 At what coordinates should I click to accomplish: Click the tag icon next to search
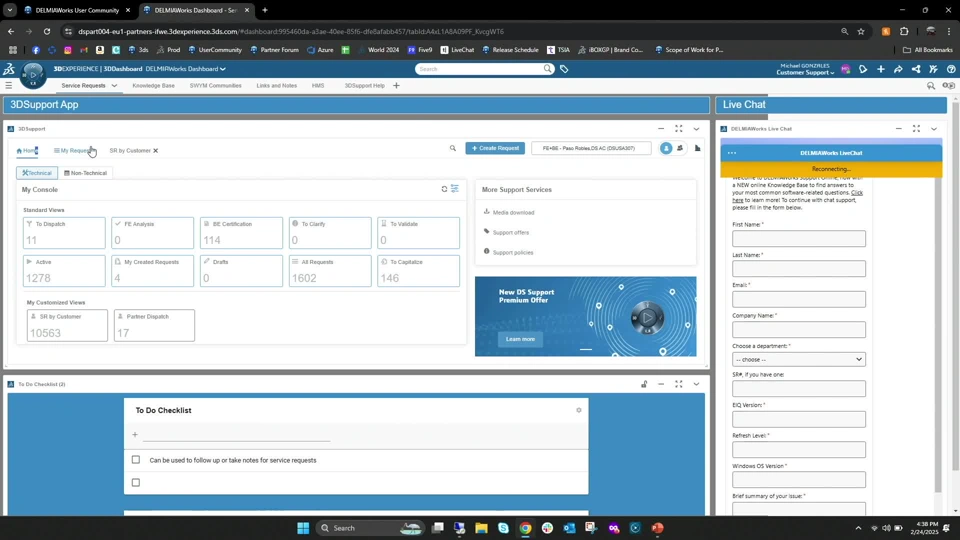click(x=564, y=69)
